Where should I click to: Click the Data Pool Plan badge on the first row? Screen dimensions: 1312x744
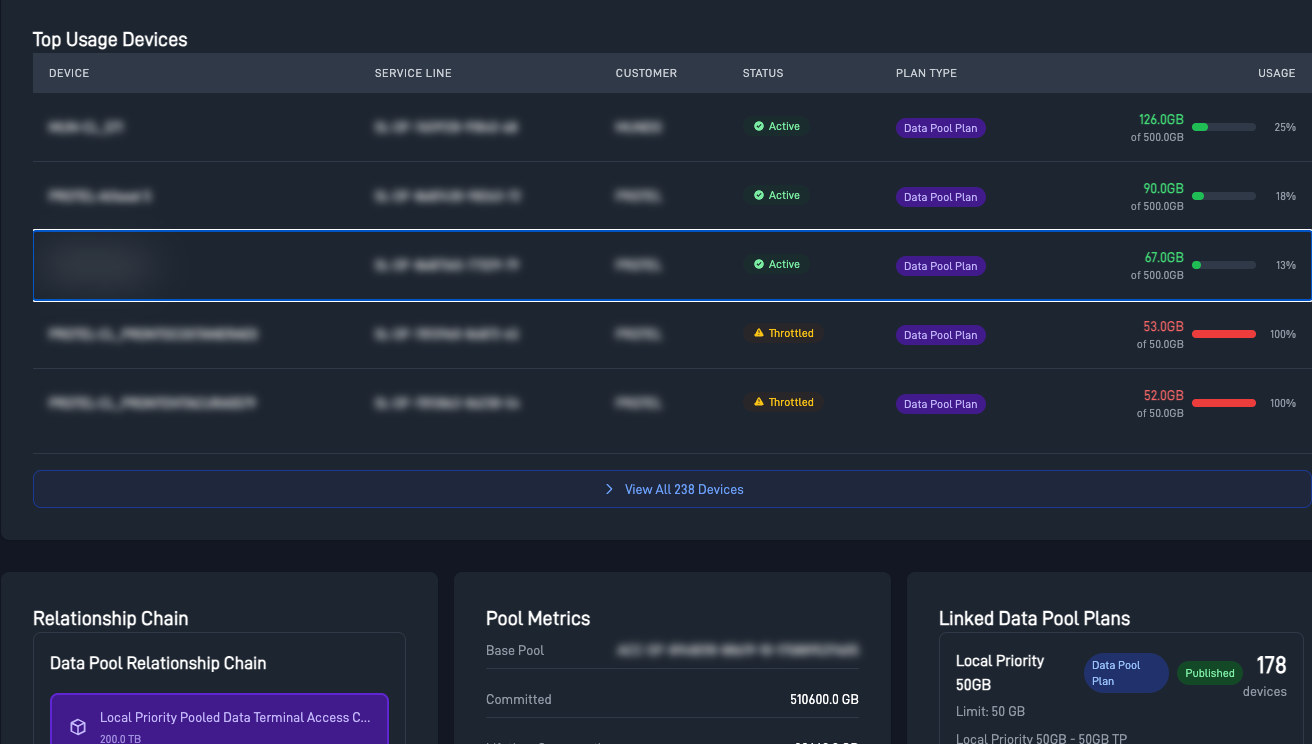click(940, 127)
